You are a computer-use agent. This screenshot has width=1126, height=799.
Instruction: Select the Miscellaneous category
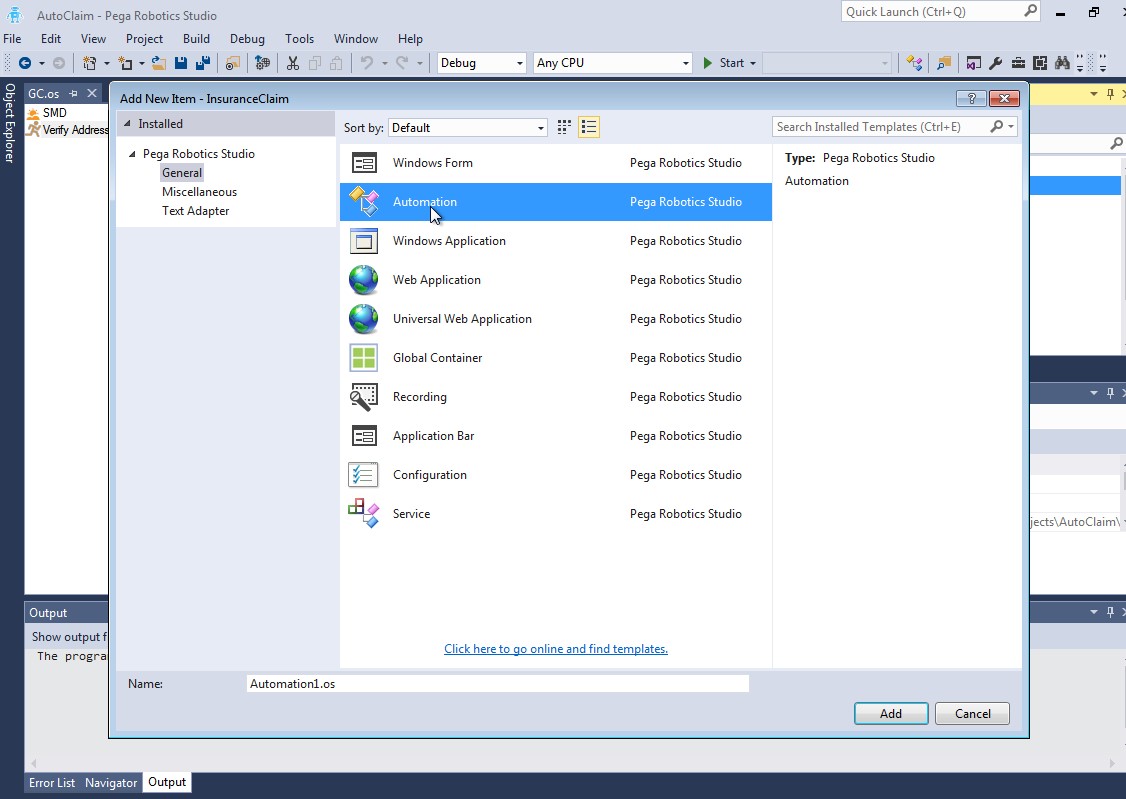[199, 191]
